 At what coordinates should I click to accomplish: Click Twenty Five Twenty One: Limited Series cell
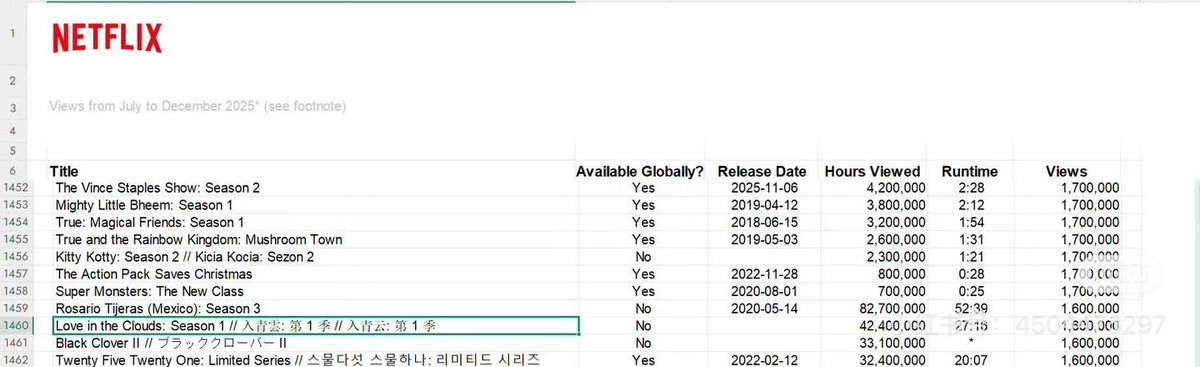297,360
